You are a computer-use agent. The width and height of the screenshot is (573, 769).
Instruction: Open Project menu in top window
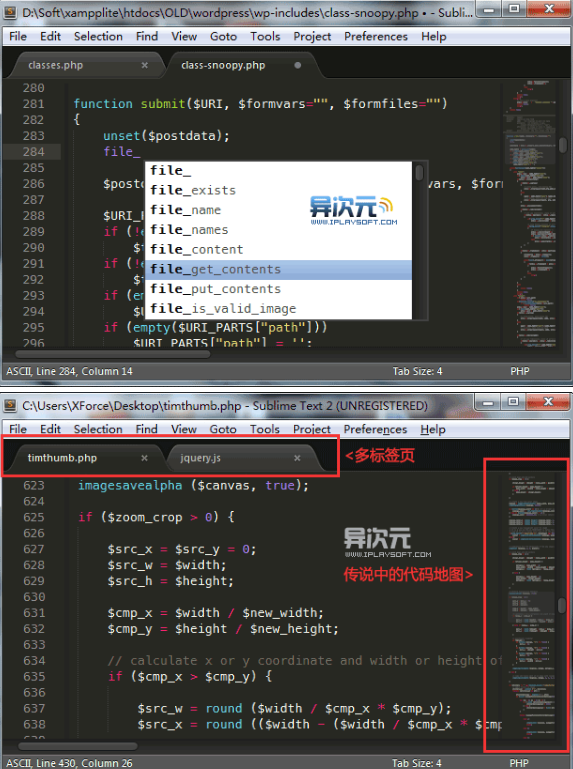312,36
